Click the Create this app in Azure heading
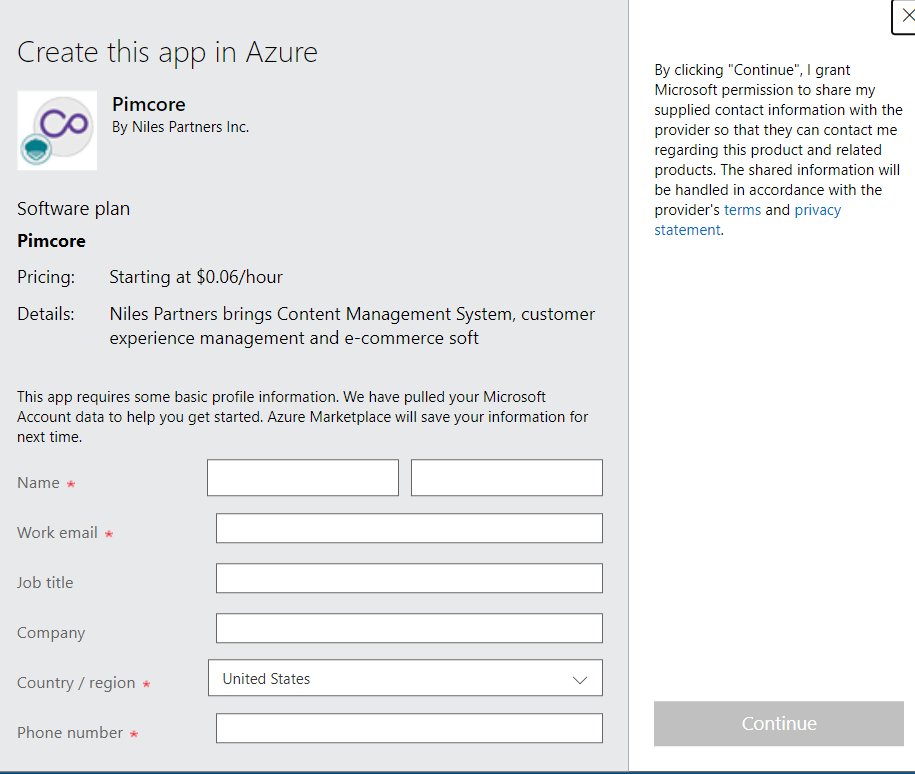This screenshot has height=774, width=915. tap(167, 52)
